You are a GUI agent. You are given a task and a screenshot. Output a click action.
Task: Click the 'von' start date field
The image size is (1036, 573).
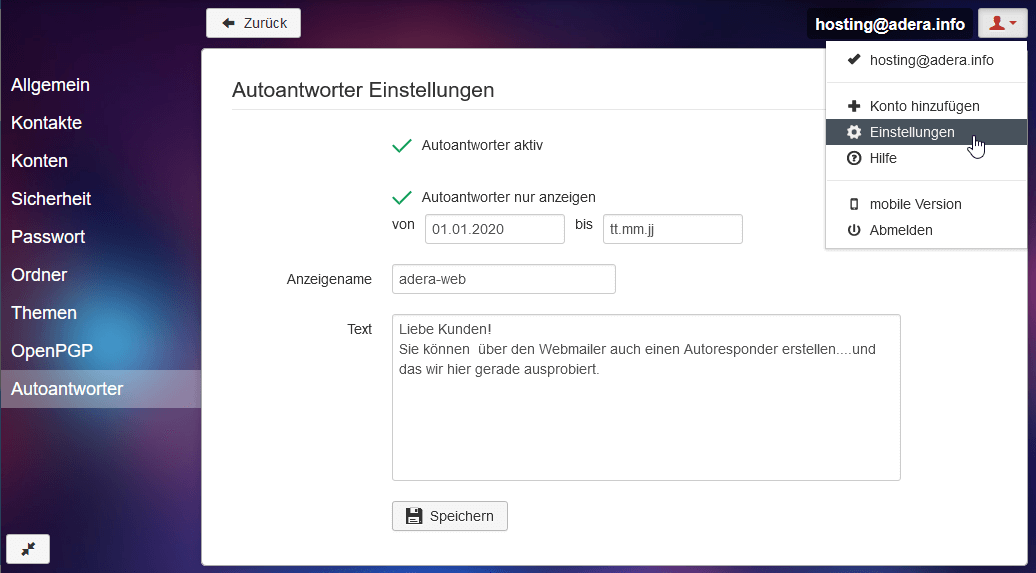(x=494, y=229)
